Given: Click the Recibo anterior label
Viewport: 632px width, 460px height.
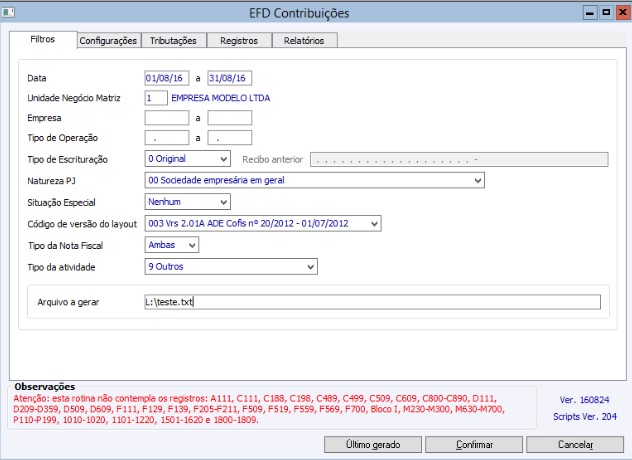Looking at the screenshot, I should tap(272, 160).
